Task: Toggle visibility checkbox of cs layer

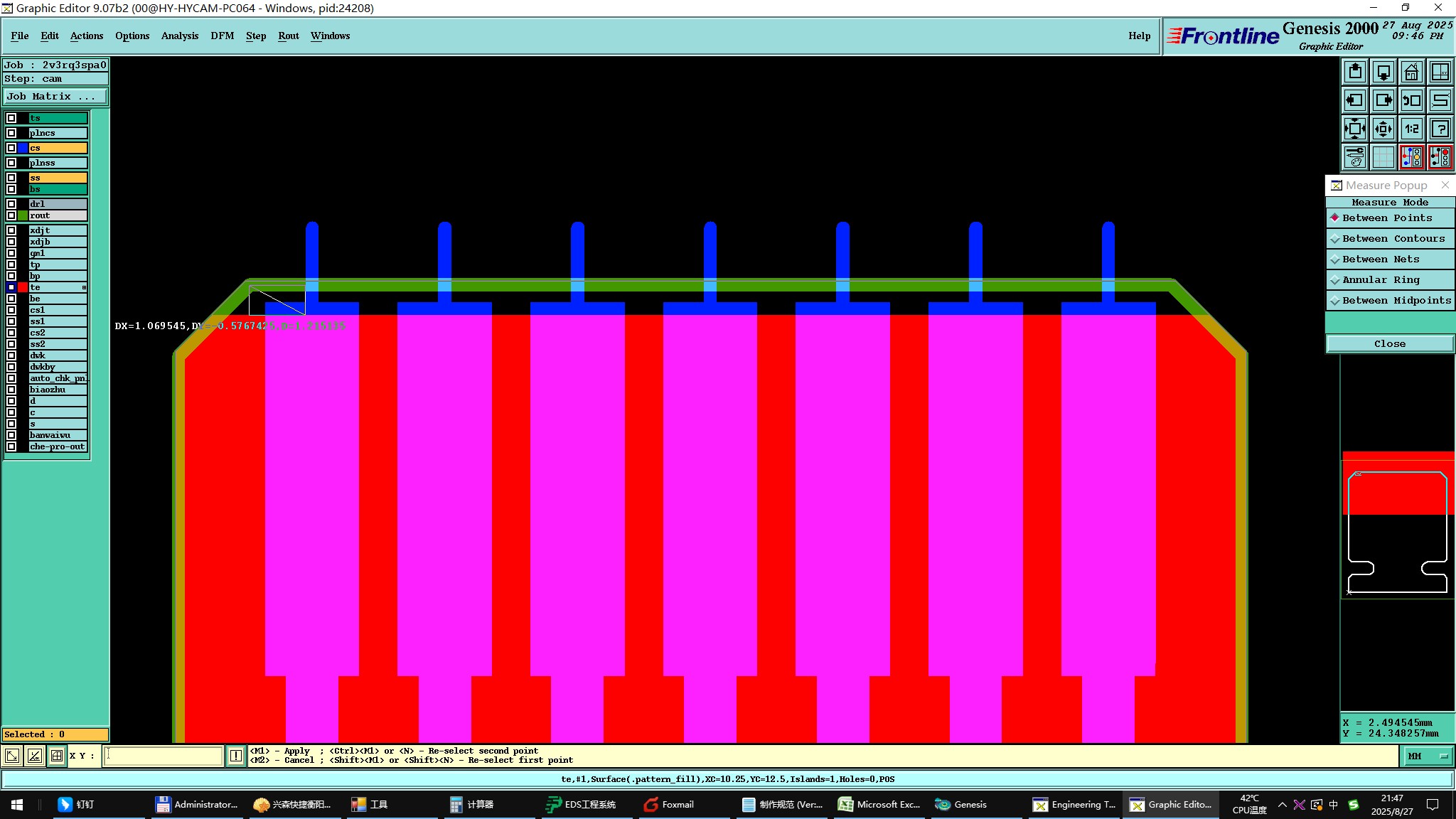Action: (11, 148)
